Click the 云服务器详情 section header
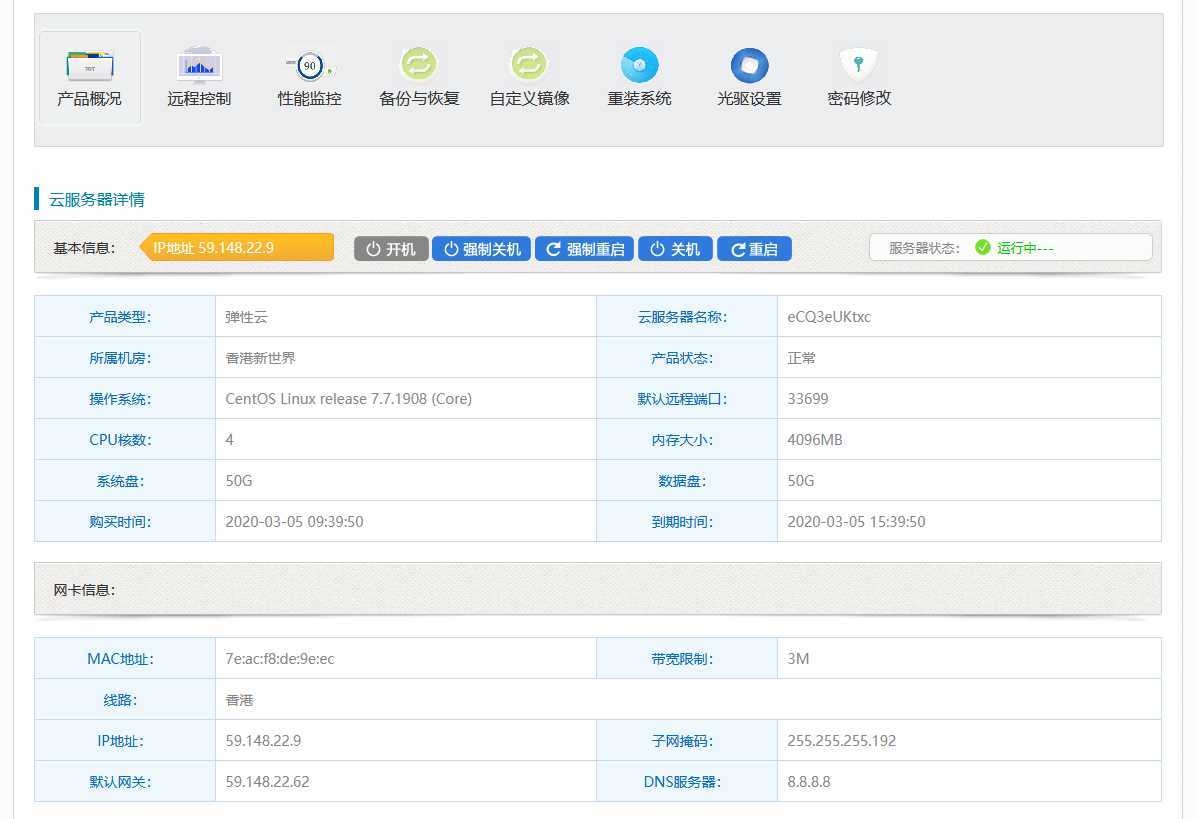Viewport: 1196px width, 819px height. pos(97,199)
